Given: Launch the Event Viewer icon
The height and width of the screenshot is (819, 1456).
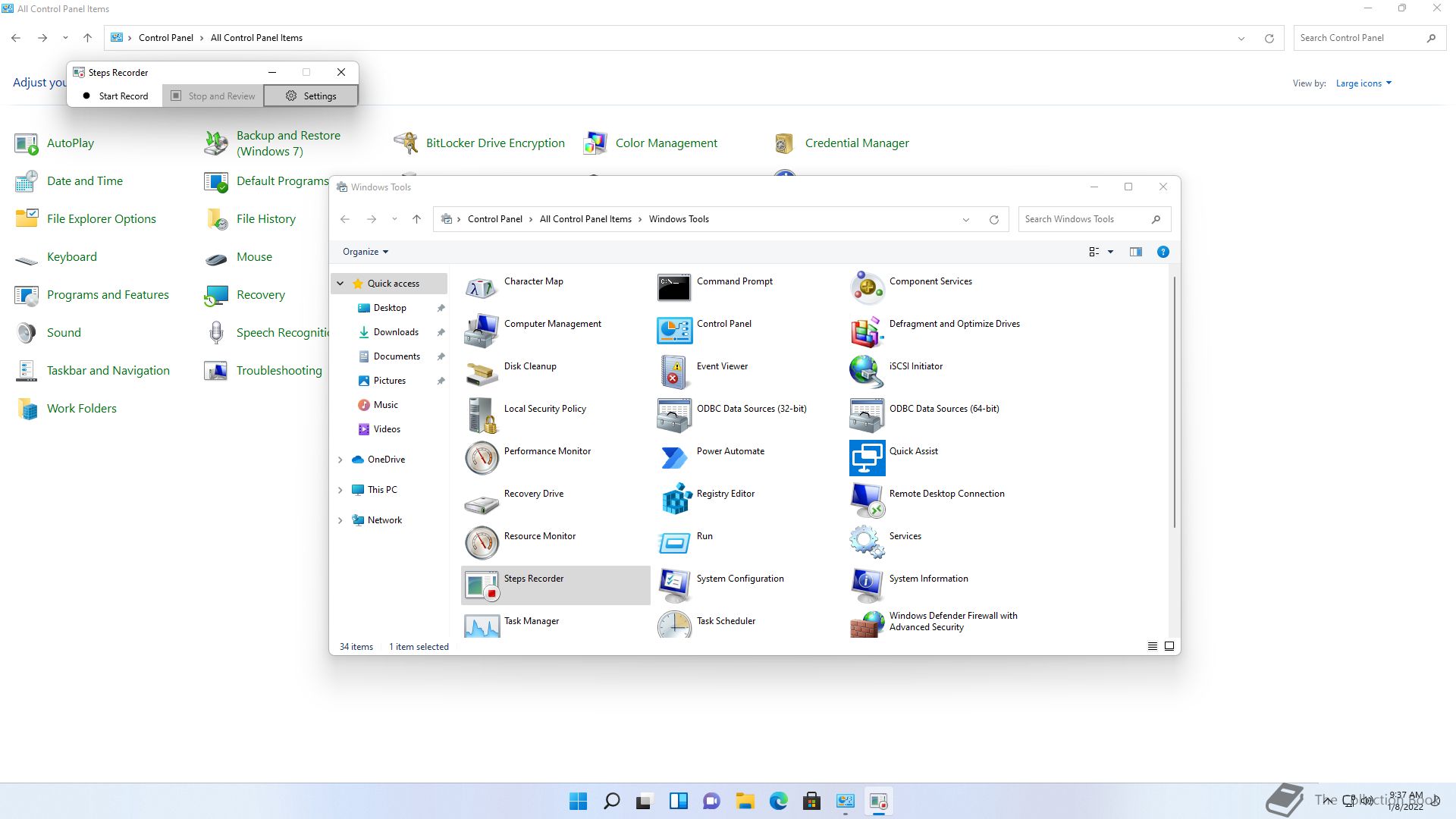Looking at the screenshot, I should (673, 372).
